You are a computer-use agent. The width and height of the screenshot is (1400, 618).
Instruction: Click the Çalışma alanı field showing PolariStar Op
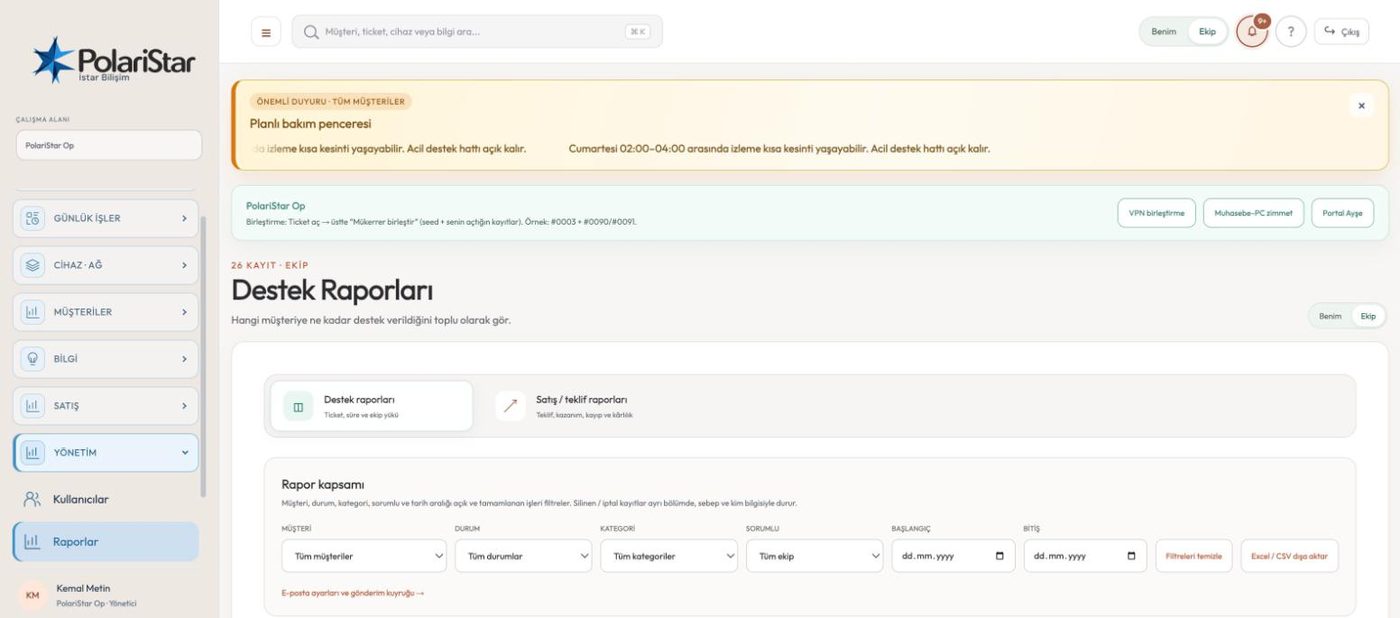[109, 145]
